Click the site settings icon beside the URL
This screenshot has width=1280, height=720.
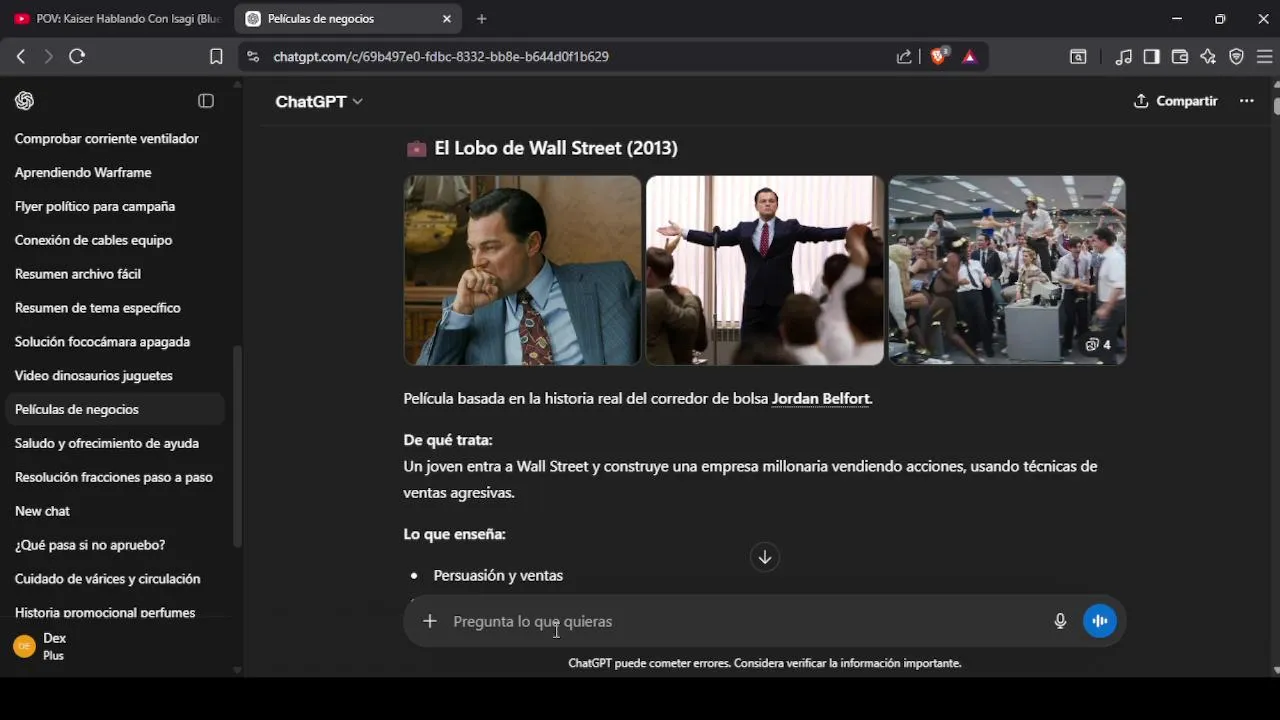(253, 57)
